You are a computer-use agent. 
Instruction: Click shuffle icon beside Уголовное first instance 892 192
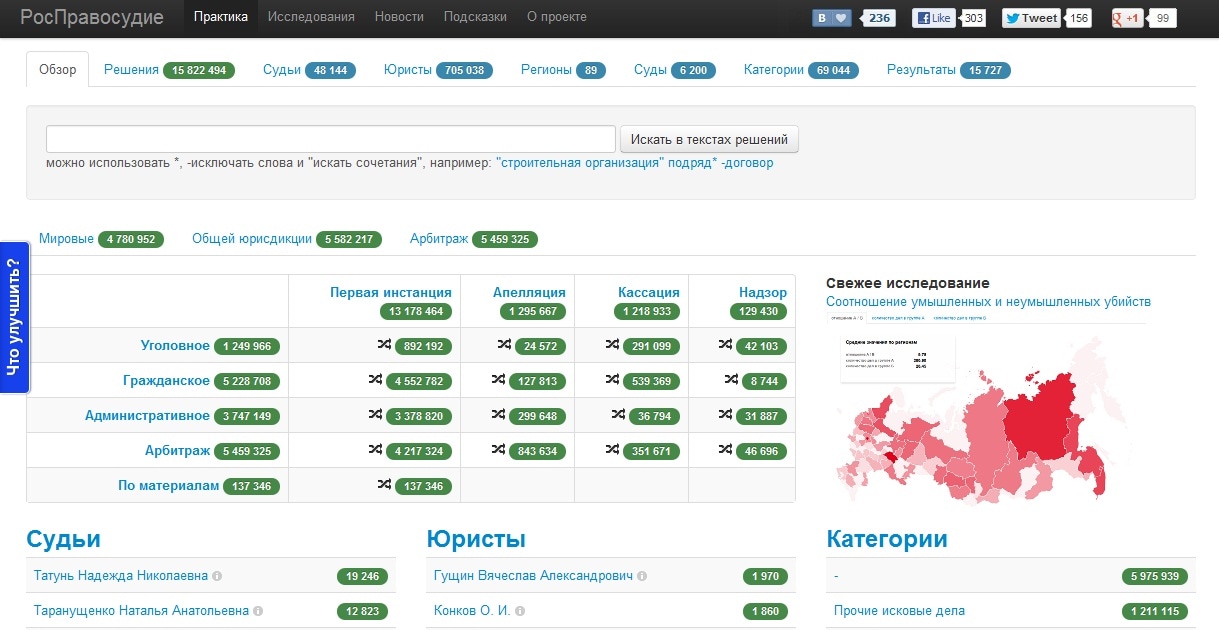pos(385,345)
